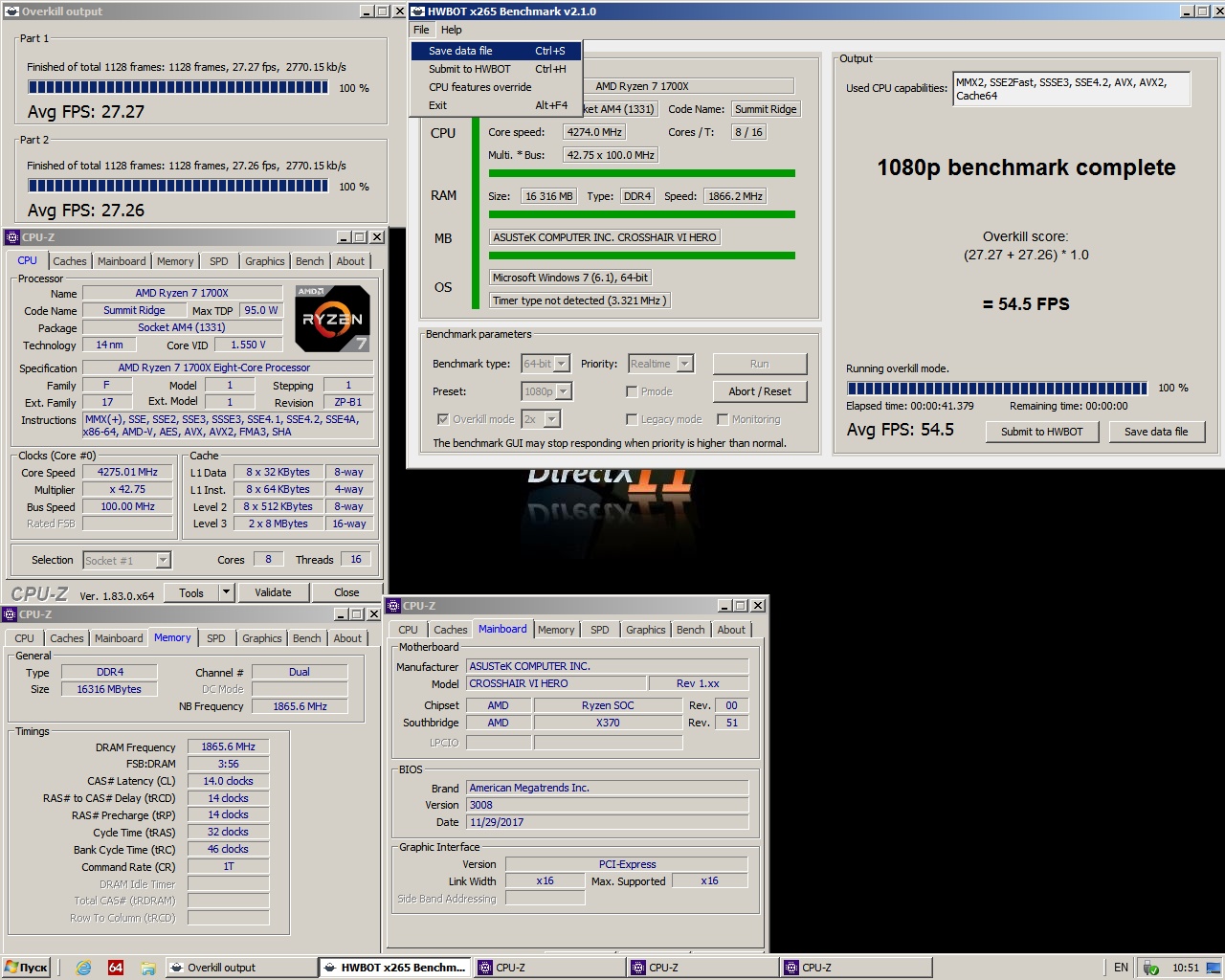Click the Close button in CPU-Z
Screen dimensions: 1225x980
[346, 592]
